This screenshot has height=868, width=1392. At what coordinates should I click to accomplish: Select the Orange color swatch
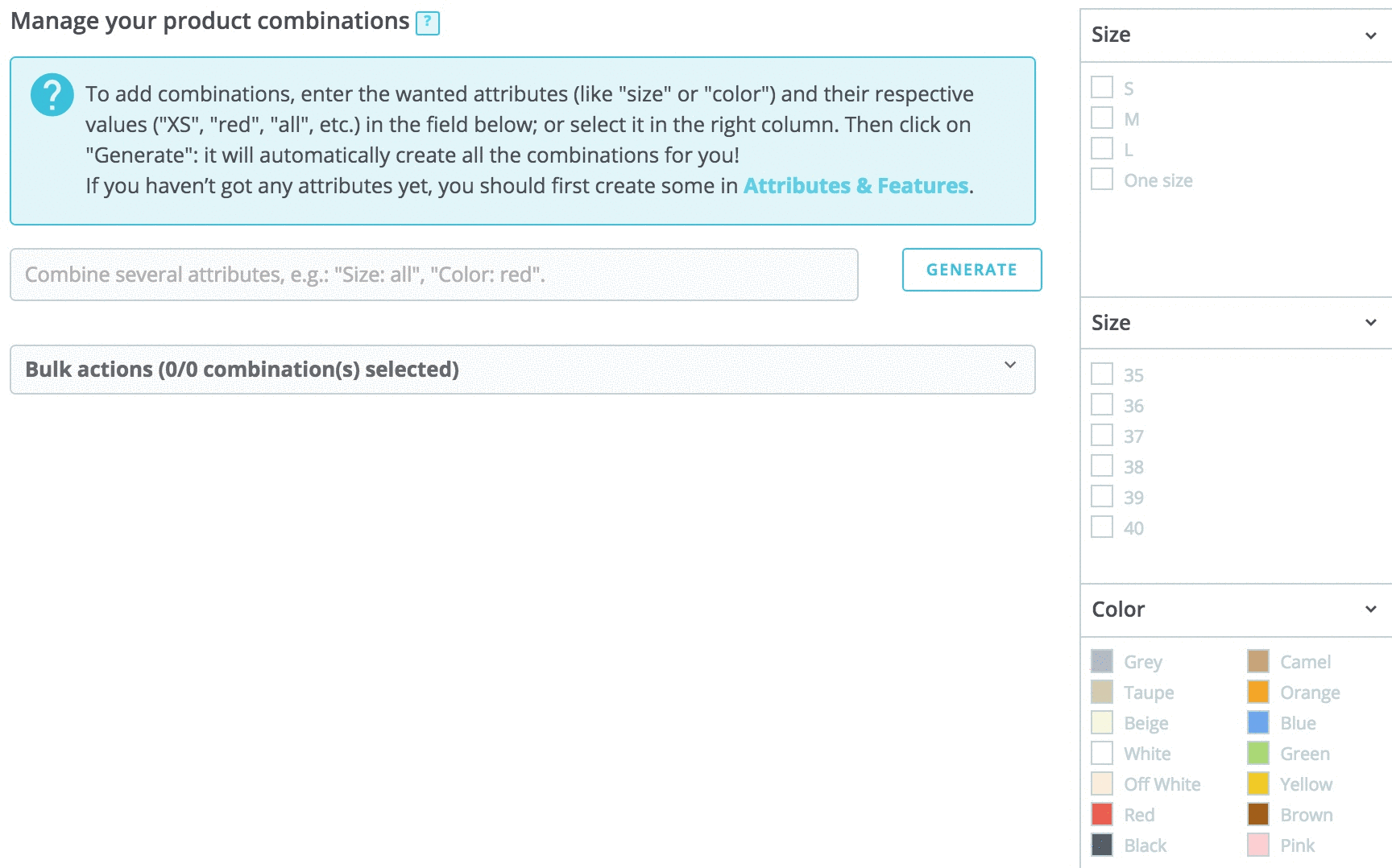click(1258, 692)
